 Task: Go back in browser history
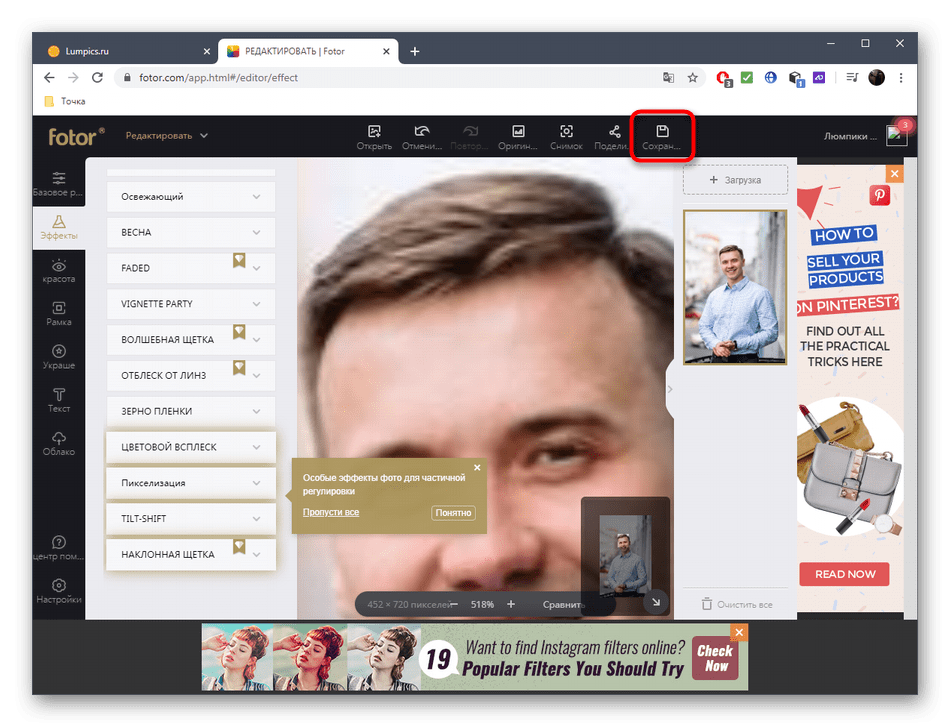pyautogui.click(x=49, y=78)
